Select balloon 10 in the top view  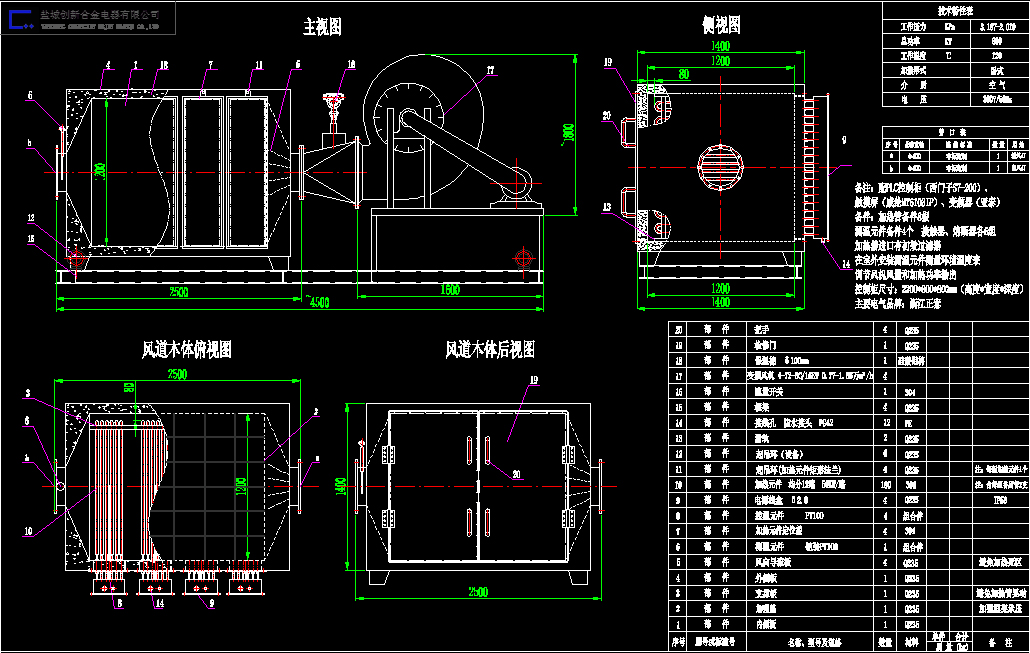tap(28, 531)
